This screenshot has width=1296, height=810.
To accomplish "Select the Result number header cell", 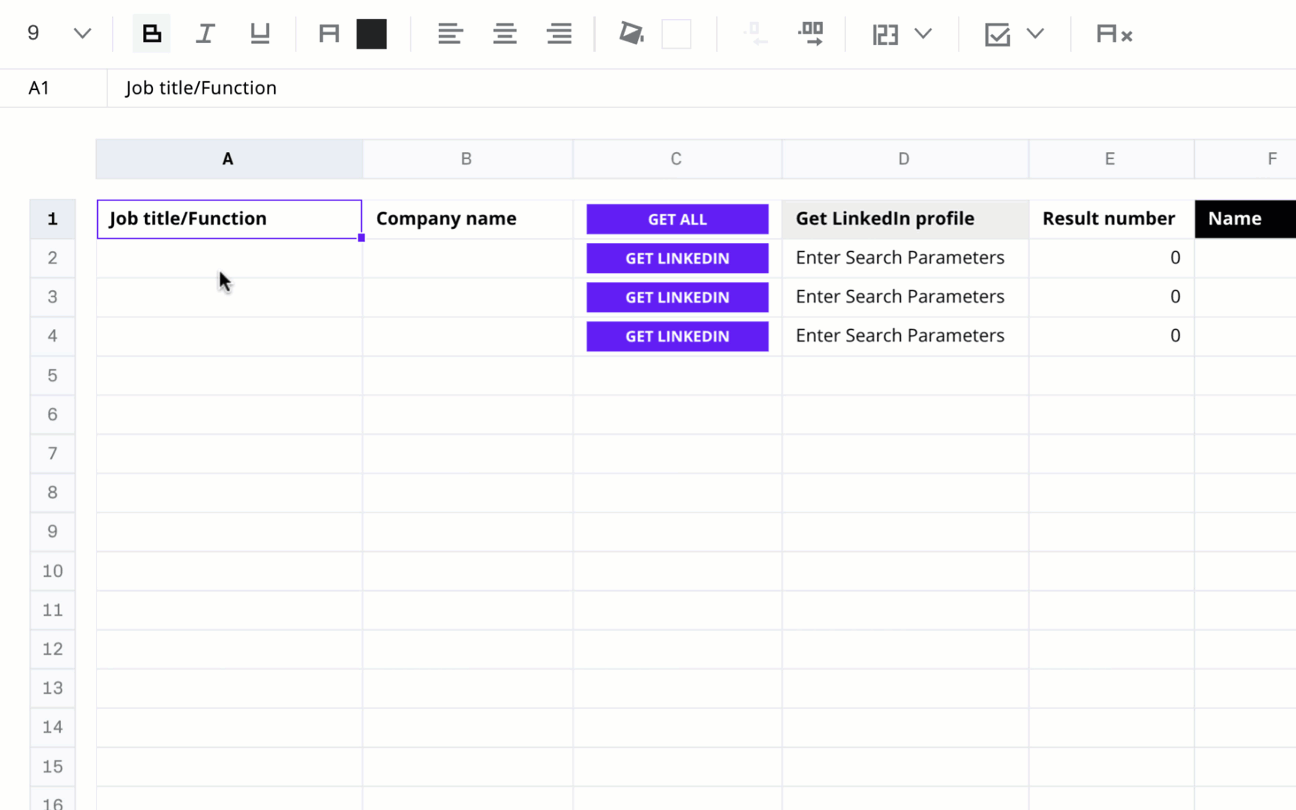I will (x=1110, y=219).
